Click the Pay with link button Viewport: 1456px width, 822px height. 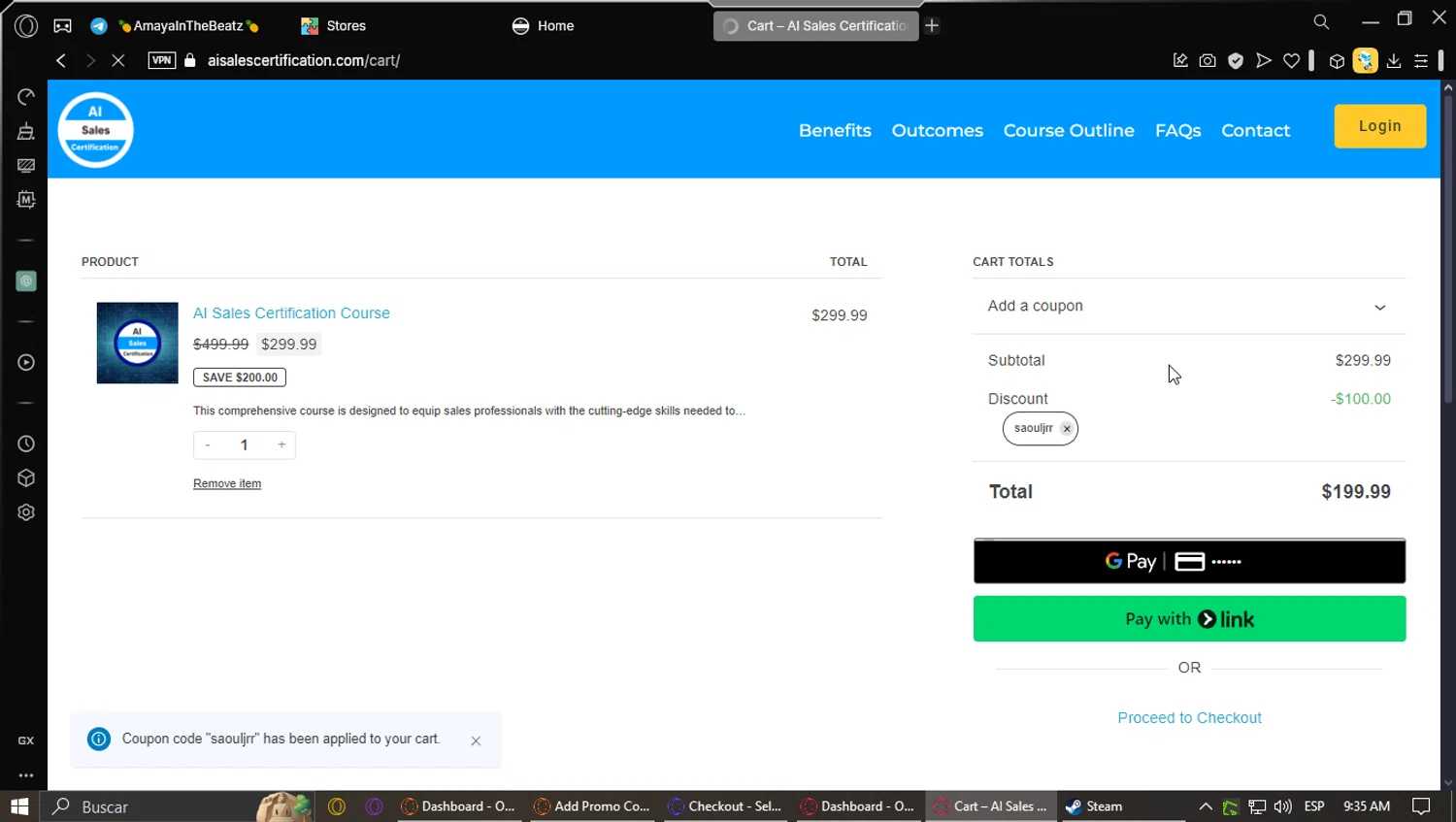pos(1189,619)
